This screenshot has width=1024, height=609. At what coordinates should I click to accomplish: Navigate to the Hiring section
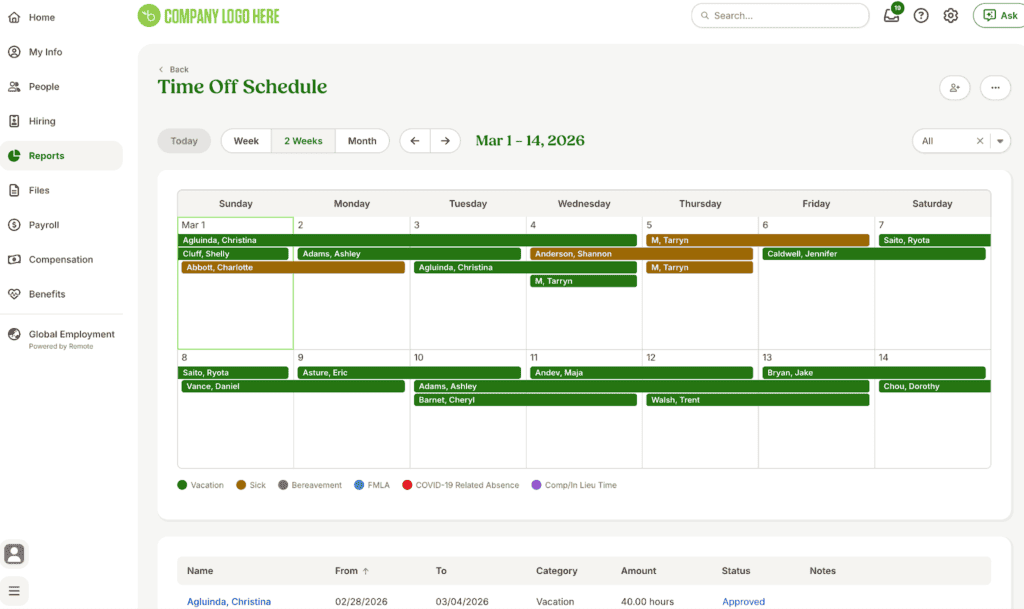click(x=42, y=120)
